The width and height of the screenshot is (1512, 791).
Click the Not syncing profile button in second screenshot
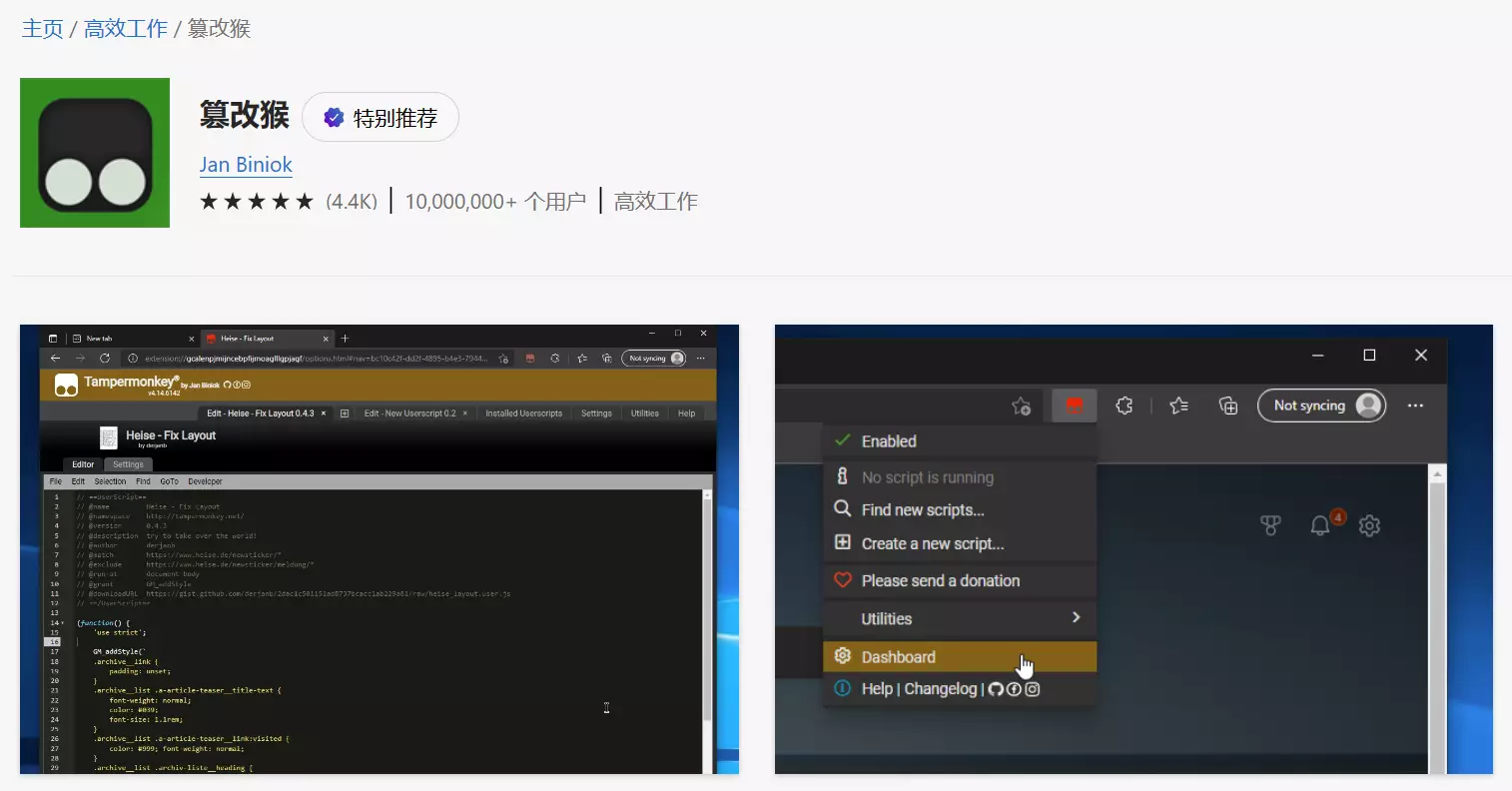[x=1321, y=405]
